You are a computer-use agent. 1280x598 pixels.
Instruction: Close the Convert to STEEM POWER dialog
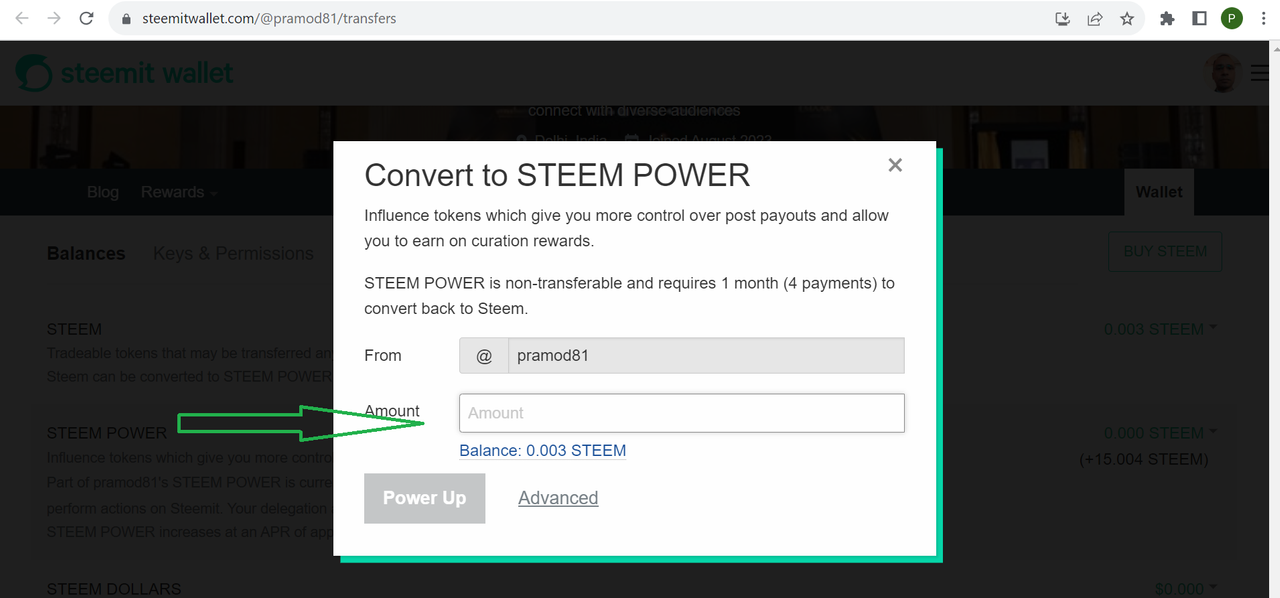click(895, 165)
